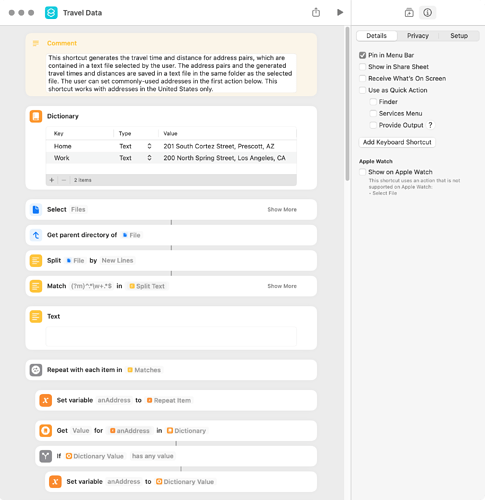Image resolution: width=485 pixels, height=500 pixels.
Task: Click the editor vertical scrollbar
Action: (347, 104)
